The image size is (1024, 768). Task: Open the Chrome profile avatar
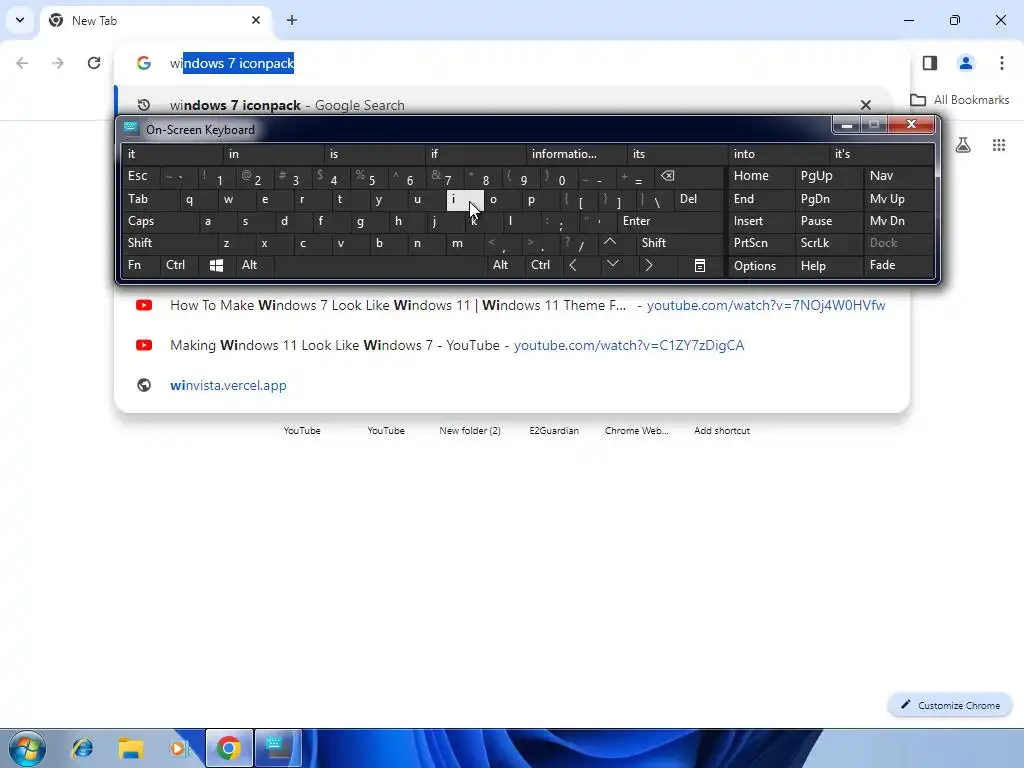click(965, 63)
